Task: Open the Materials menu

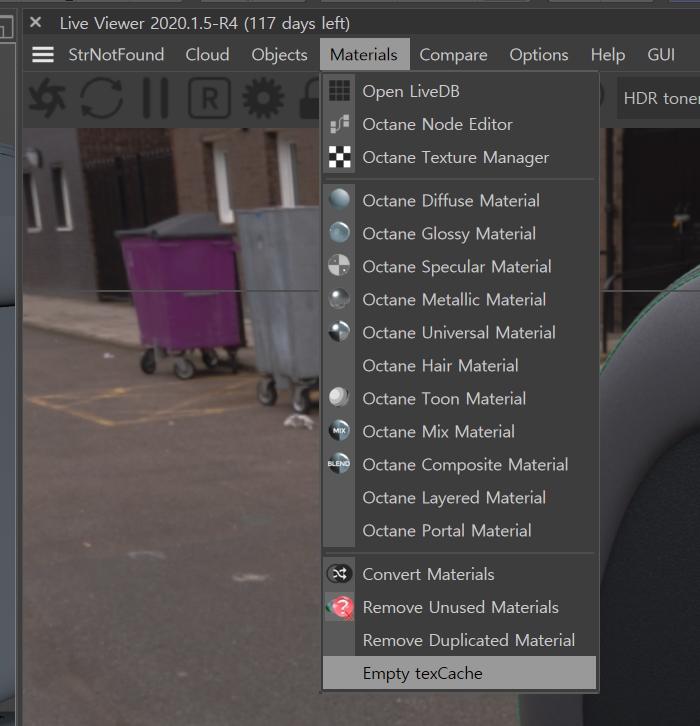Action: point(364,55)
